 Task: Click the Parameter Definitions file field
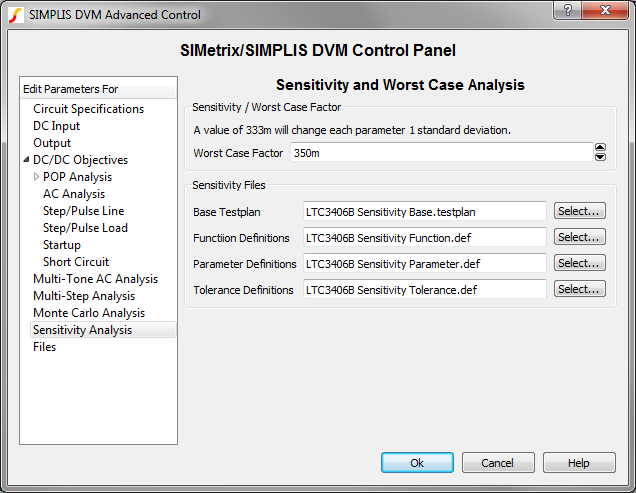(x=425, y=264)
